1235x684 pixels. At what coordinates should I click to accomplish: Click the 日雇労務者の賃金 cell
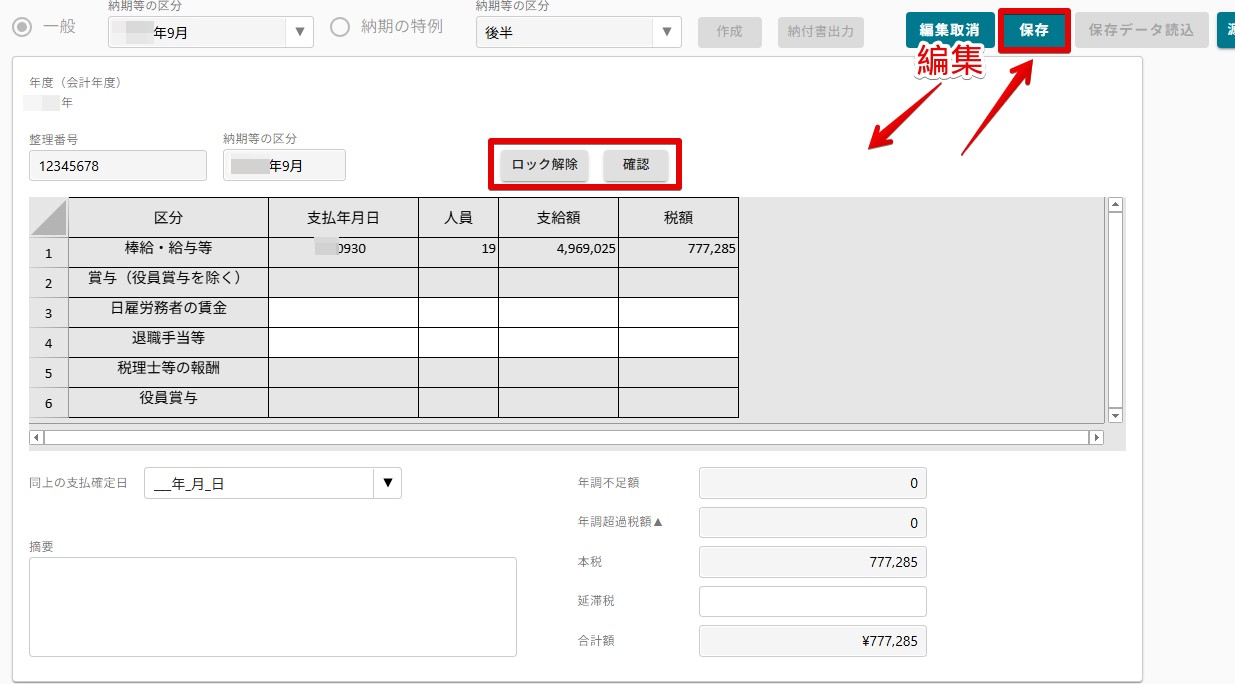pos(168,312)
